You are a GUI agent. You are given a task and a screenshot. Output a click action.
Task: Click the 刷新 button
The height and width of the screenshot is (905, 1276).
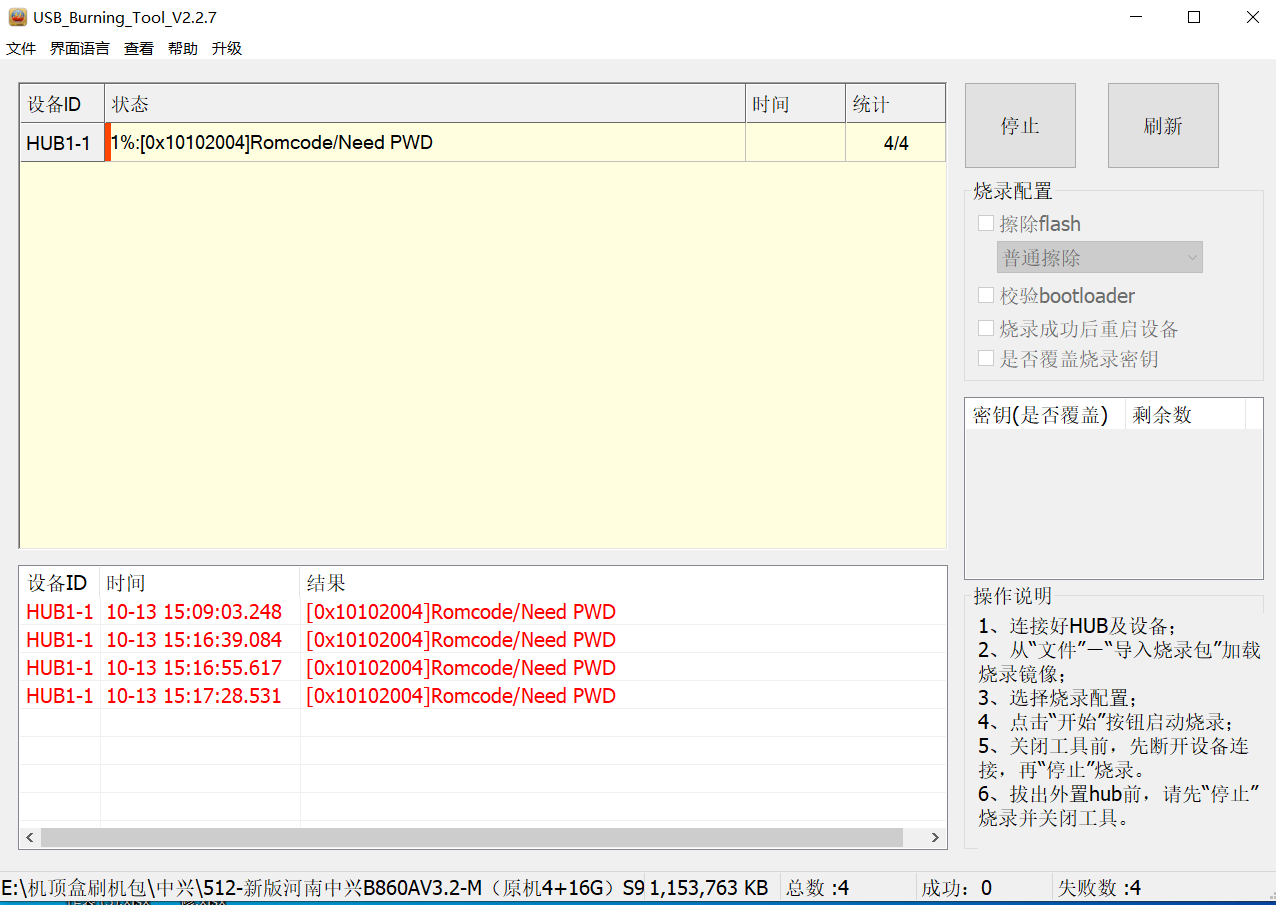coord(1163,125)
